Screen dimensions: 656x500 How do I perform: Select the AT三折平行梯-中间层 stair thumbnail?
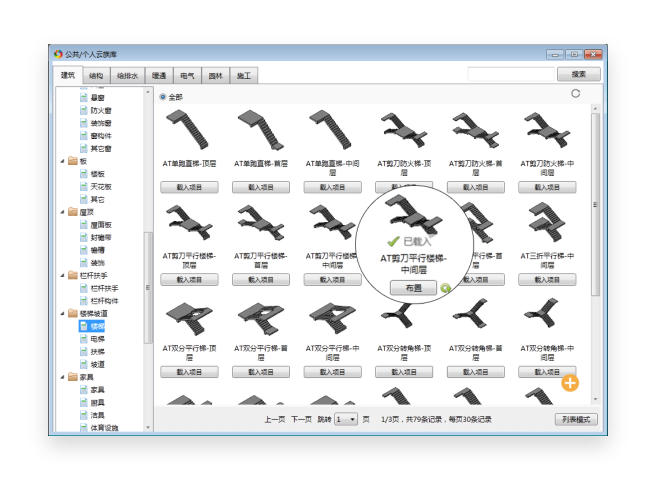(547, 222)
